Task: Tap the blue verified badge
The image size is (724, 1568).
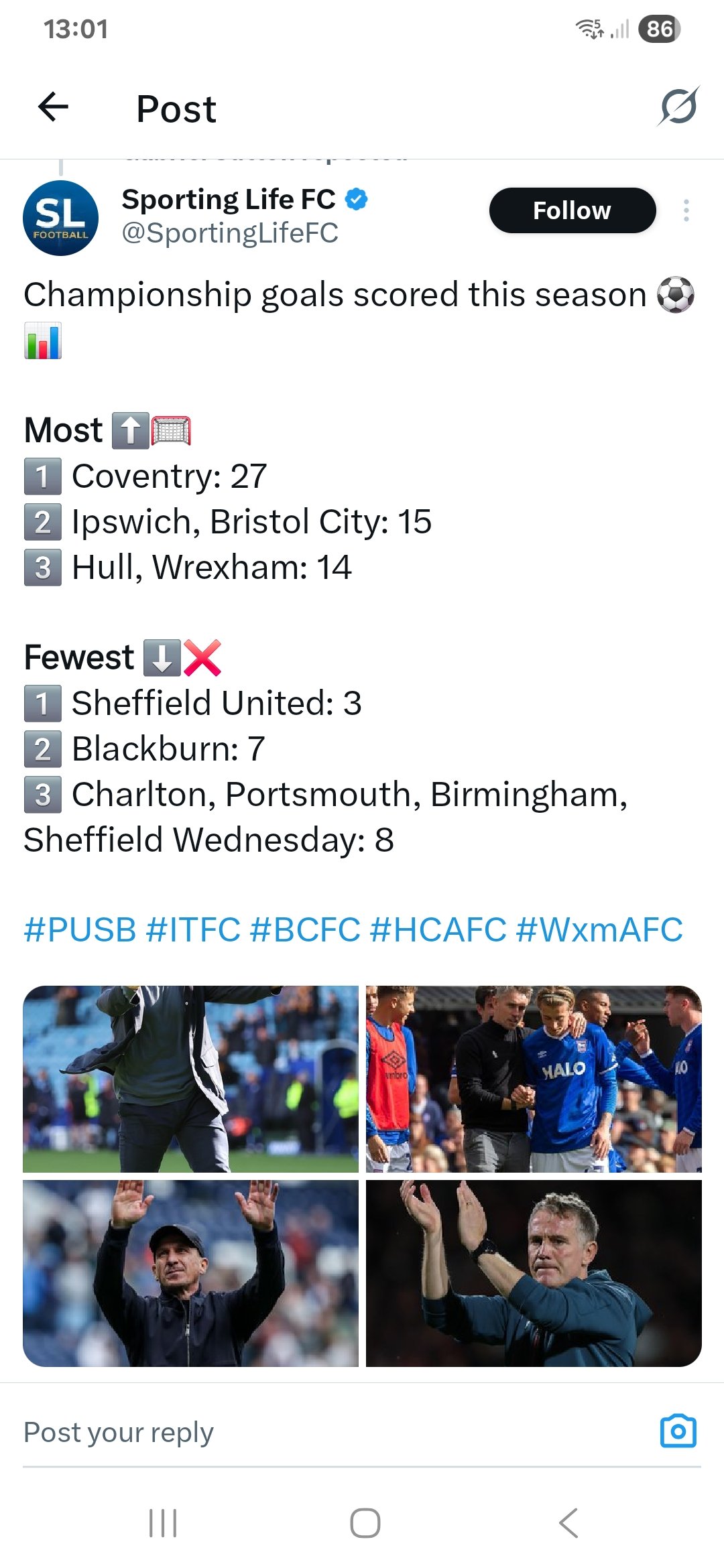Action: [x=357, y=199]
